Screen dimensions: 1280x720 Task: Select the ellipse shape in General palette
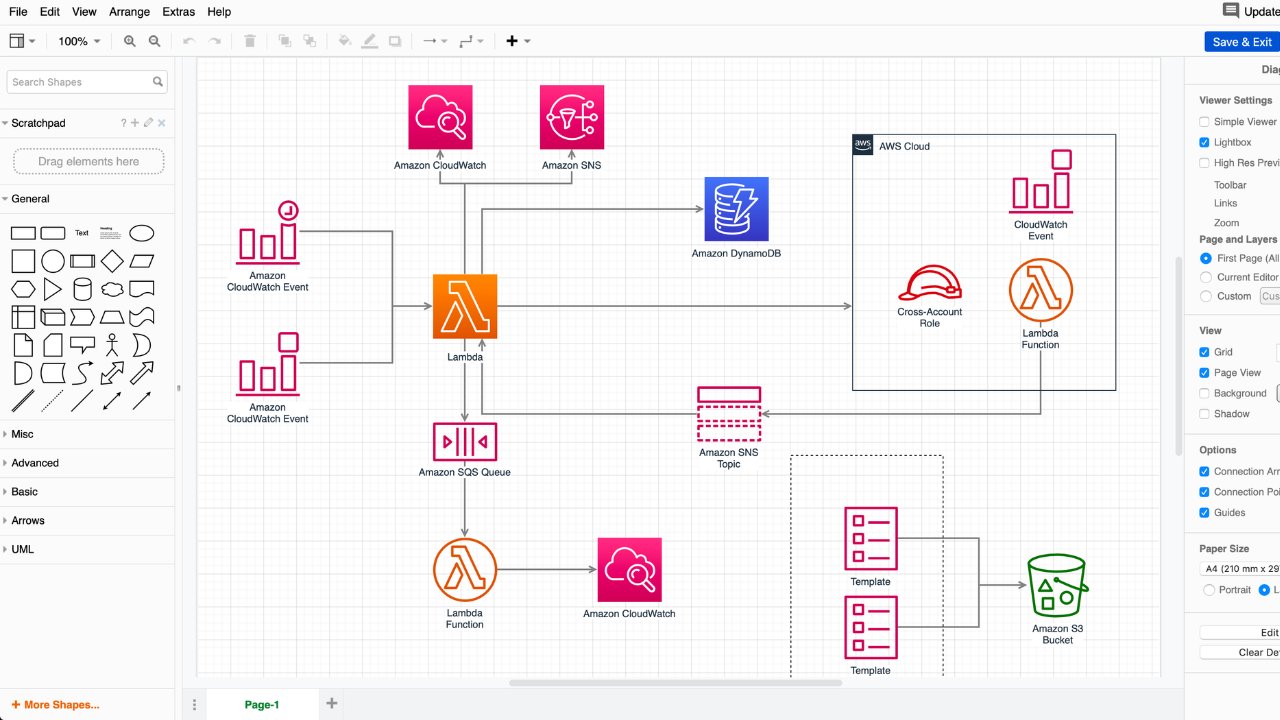(x=142, y=233)
